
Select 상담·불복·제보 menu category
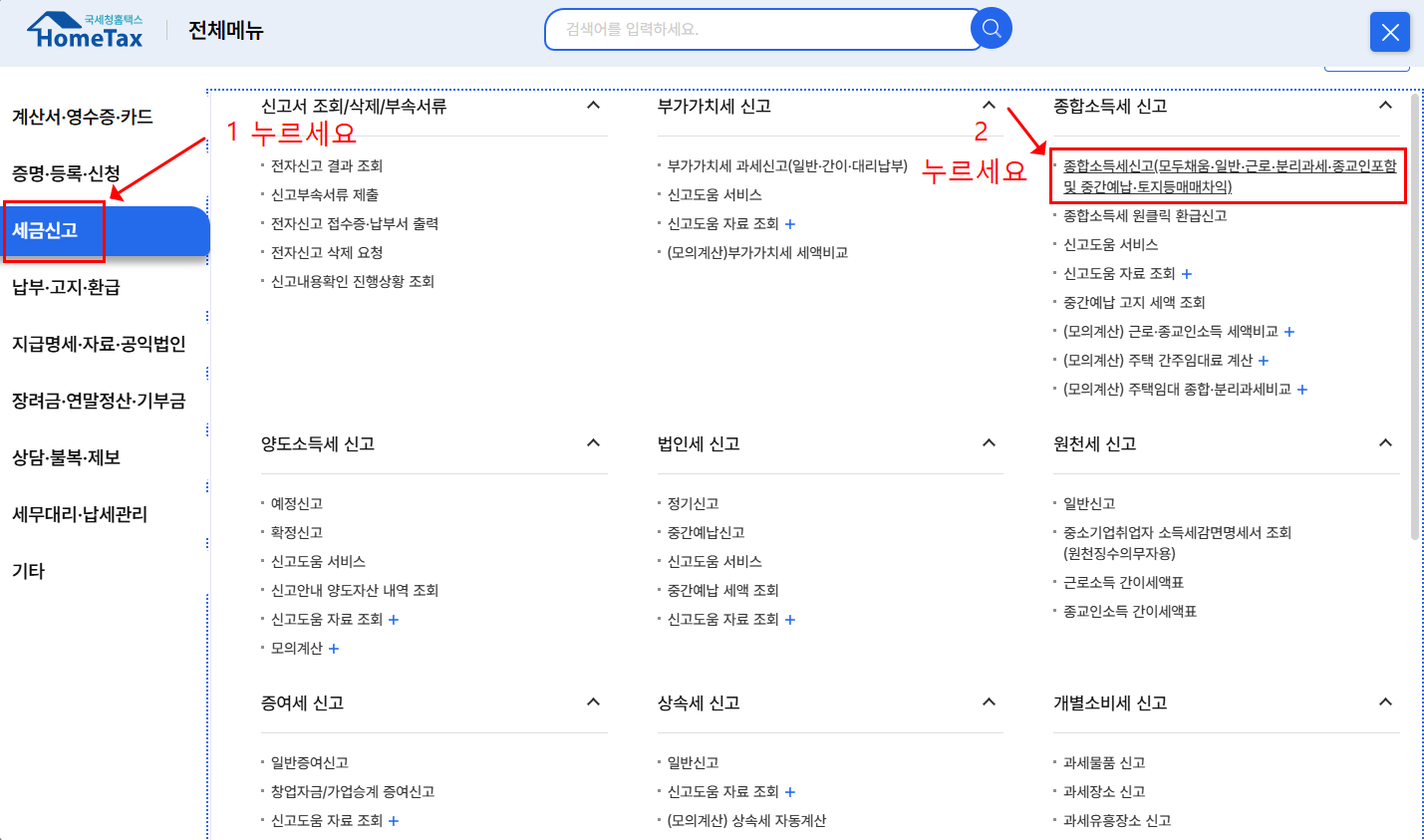click(66, 457)
